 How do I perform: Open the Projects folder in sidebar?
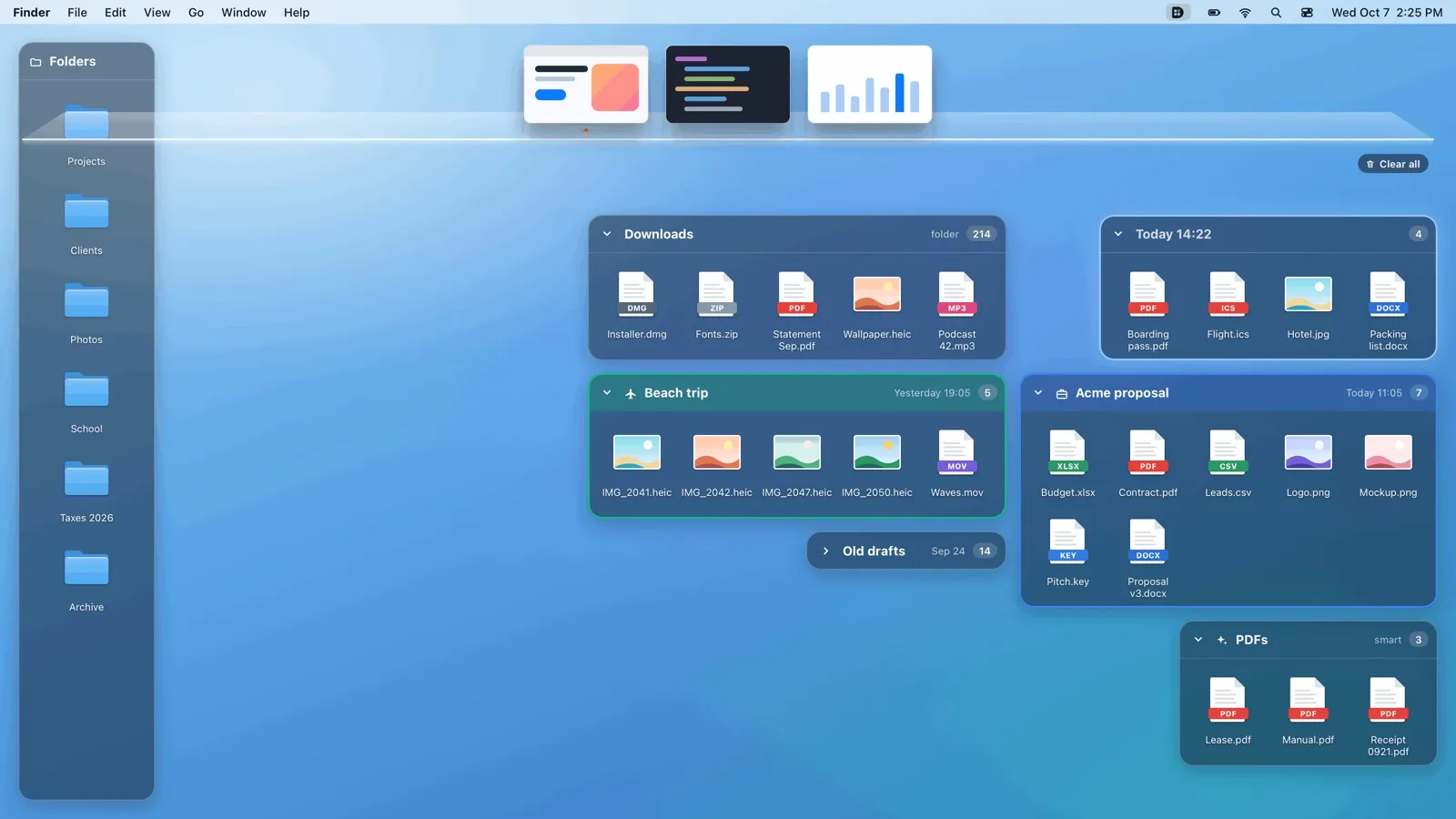[86, 136]
